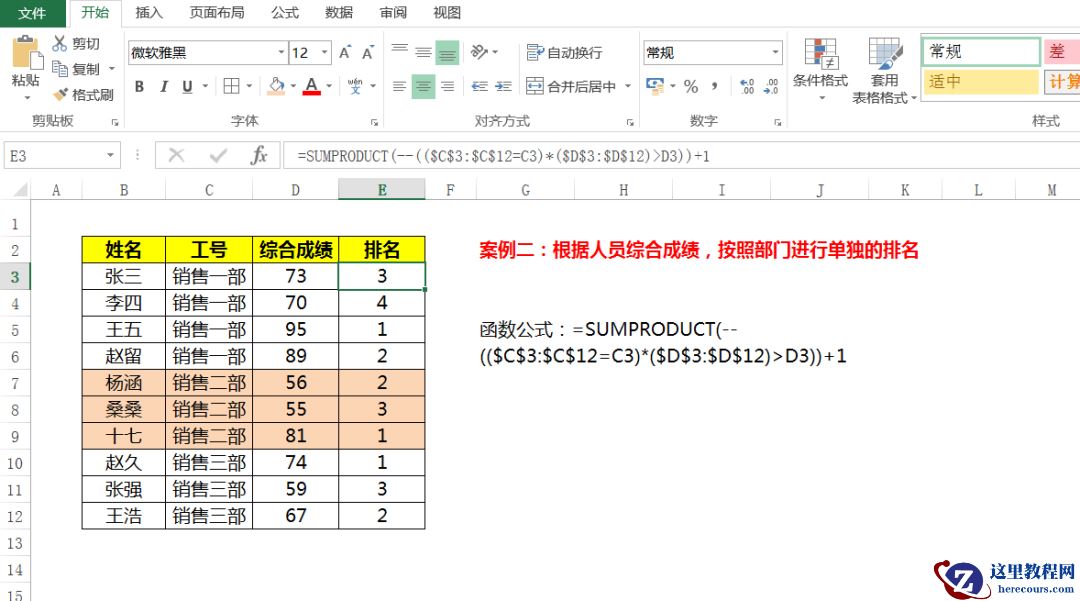1080x601 pixels.
Task: Align text to vertical middle
Action: point(424,52)
